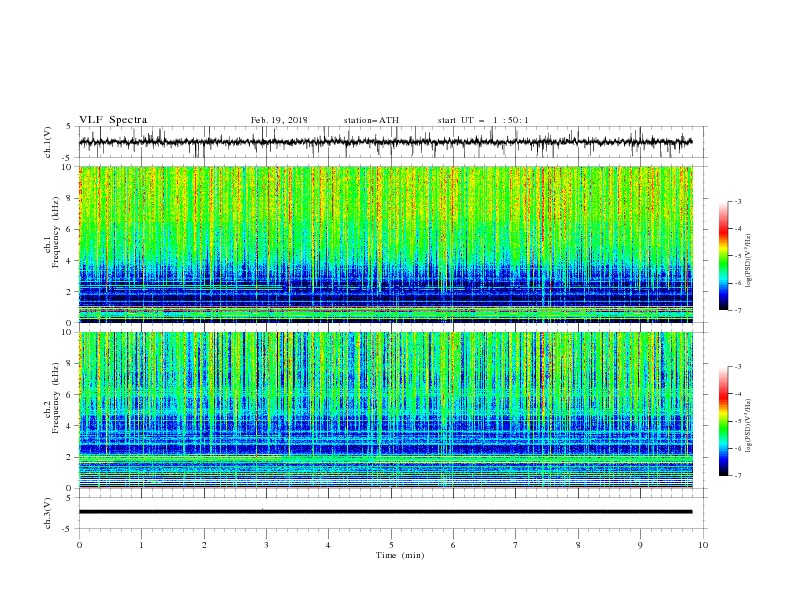Screen dimensions: 792x612
Task: Click time axis tick label "10"
Action: click(703, 545)
